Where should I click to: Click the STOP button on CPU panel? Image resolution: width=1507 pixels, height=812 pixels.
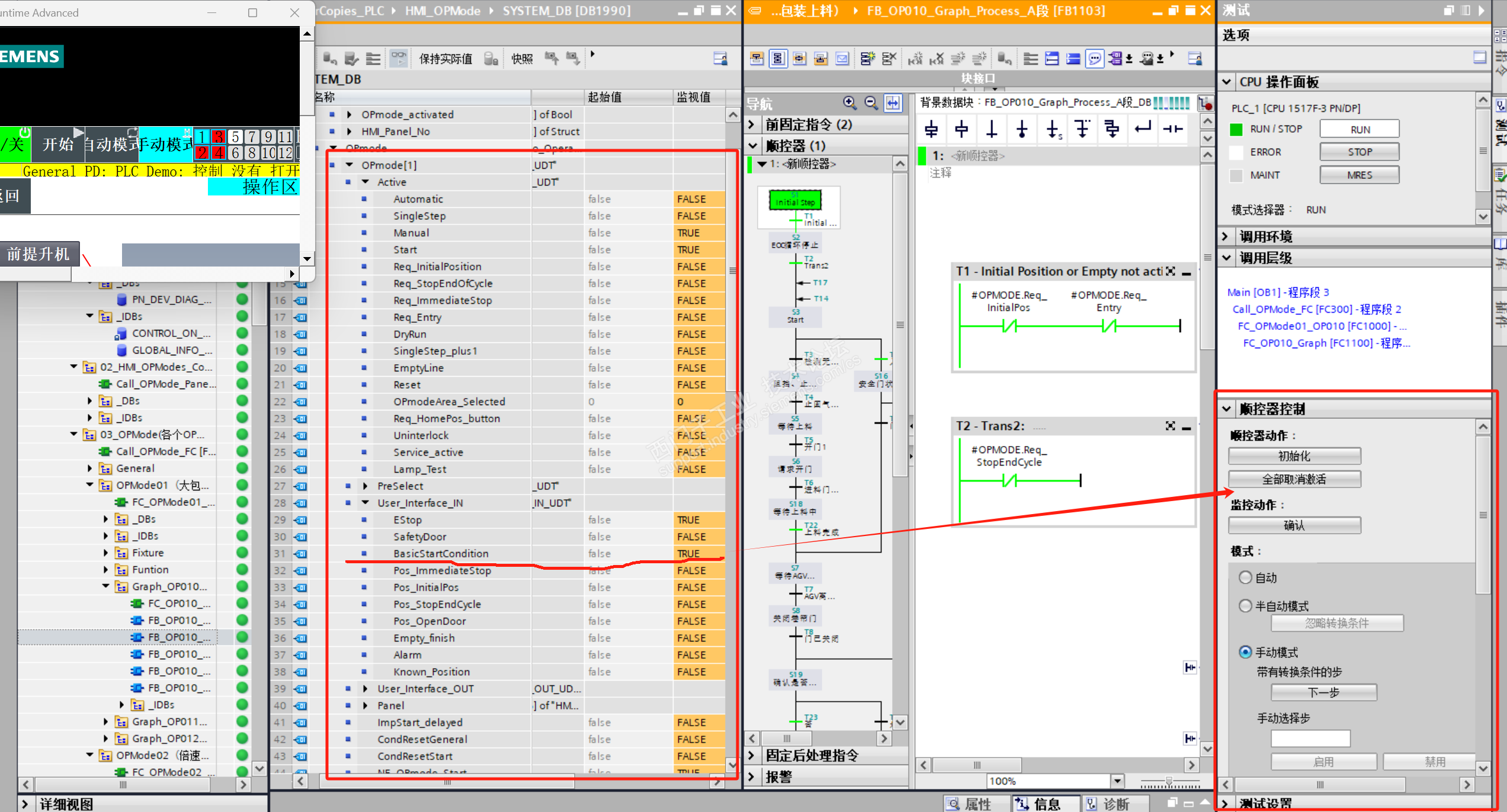1359,152
